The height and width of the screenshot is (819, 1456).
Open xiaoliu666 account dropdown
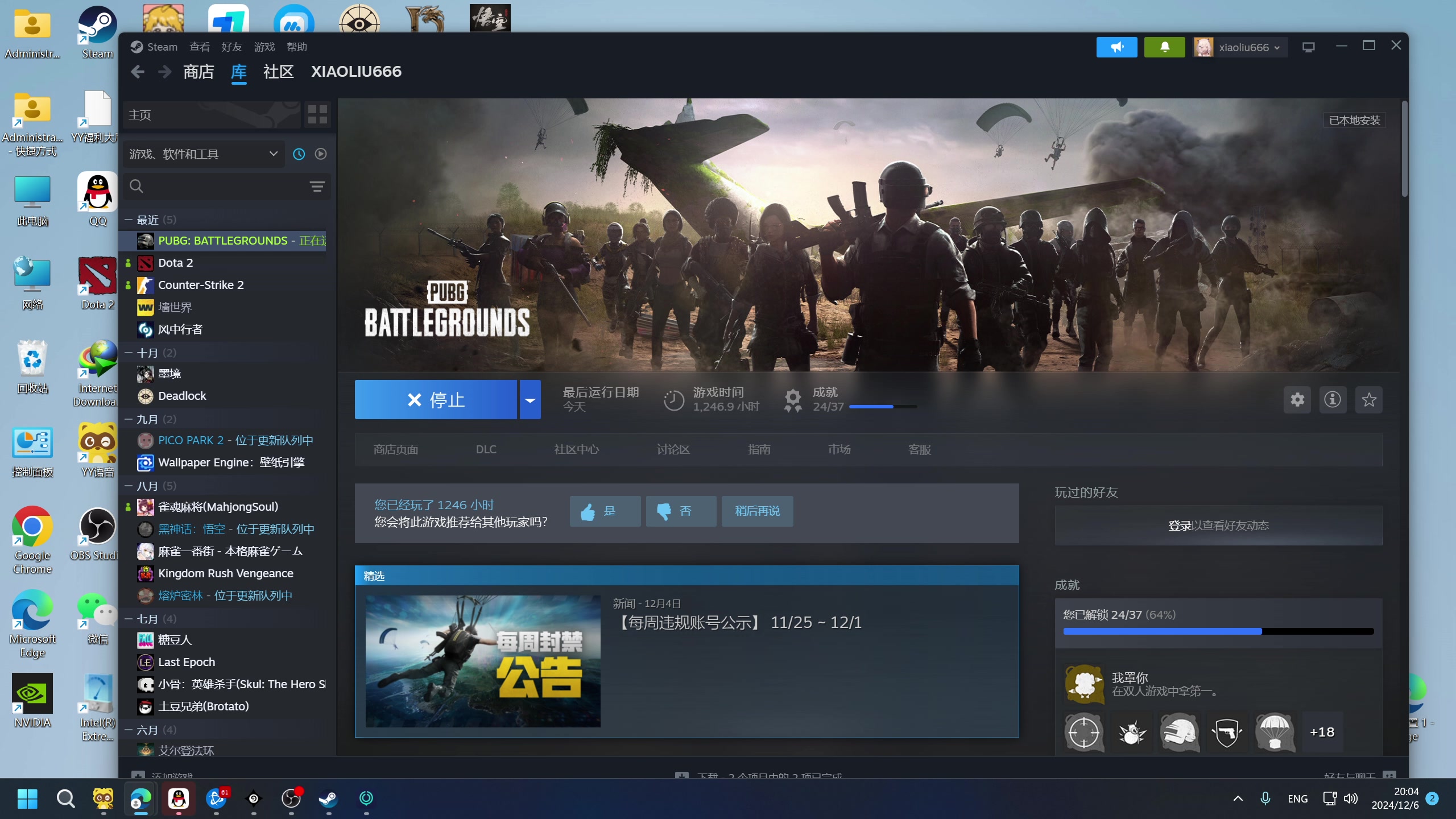tap(1240, 47)
